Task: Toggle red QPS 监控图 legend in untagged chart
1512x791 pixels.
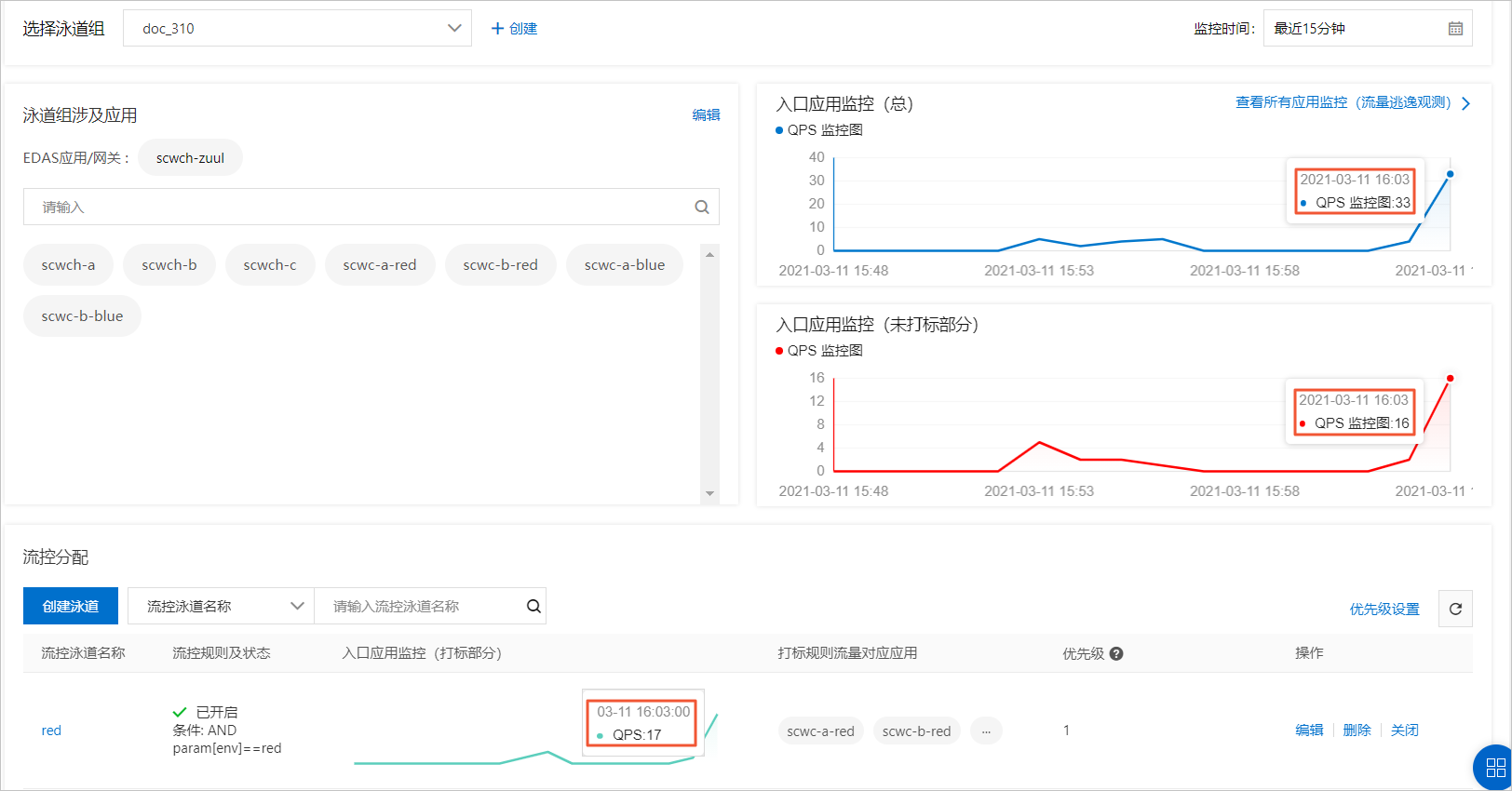Action: pos(819,351)
